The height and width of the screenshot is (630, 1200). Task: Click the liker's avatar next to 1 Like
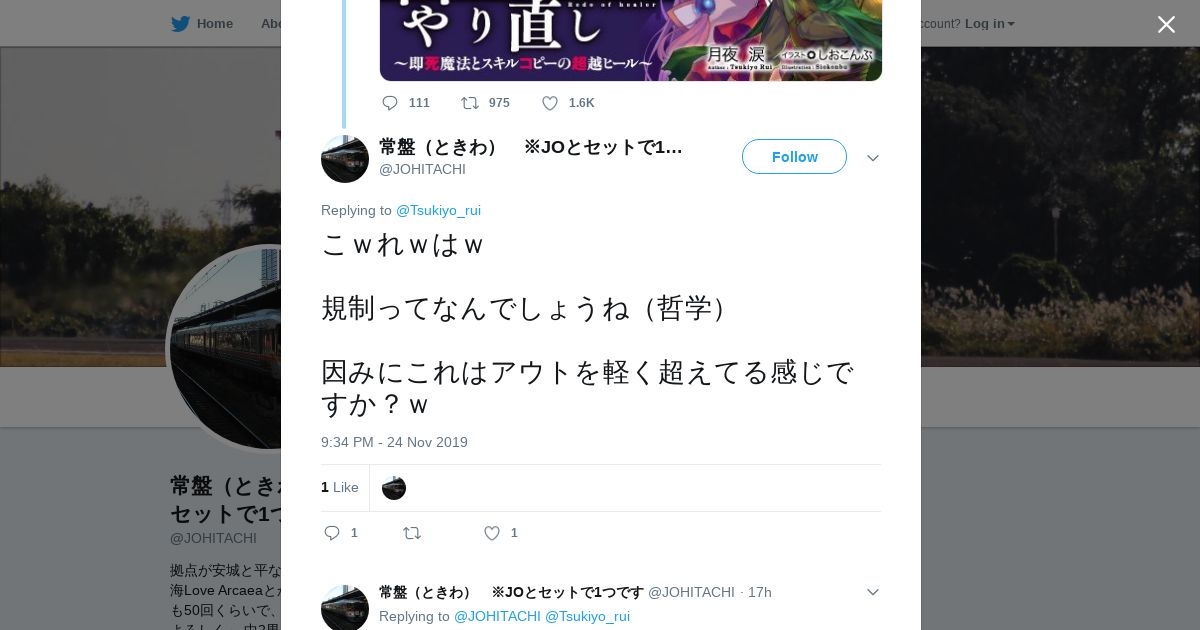(x=394, y=488)
